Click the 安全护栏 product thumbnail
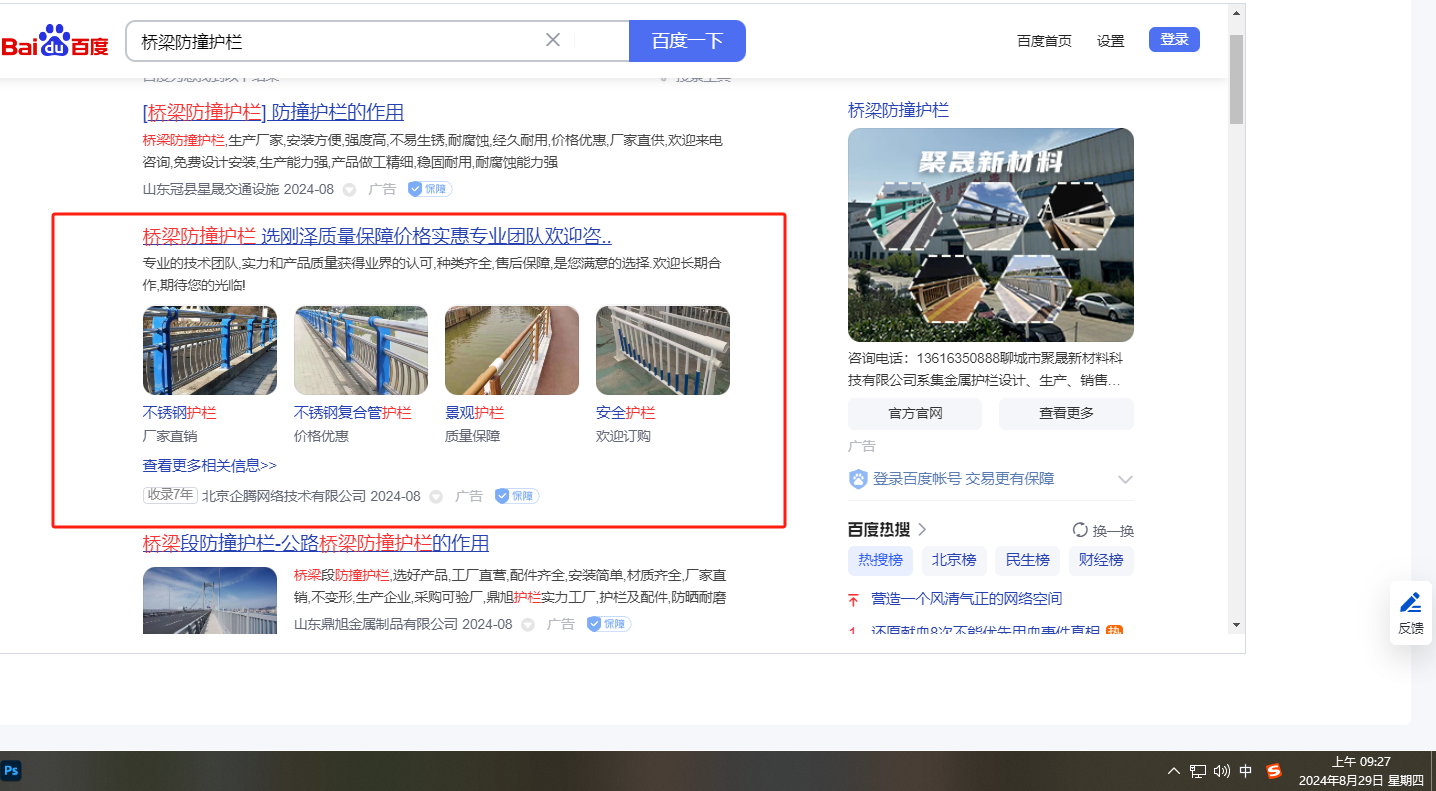The width and height of the screenshot is (1436, 791). (x=663, y=350)
